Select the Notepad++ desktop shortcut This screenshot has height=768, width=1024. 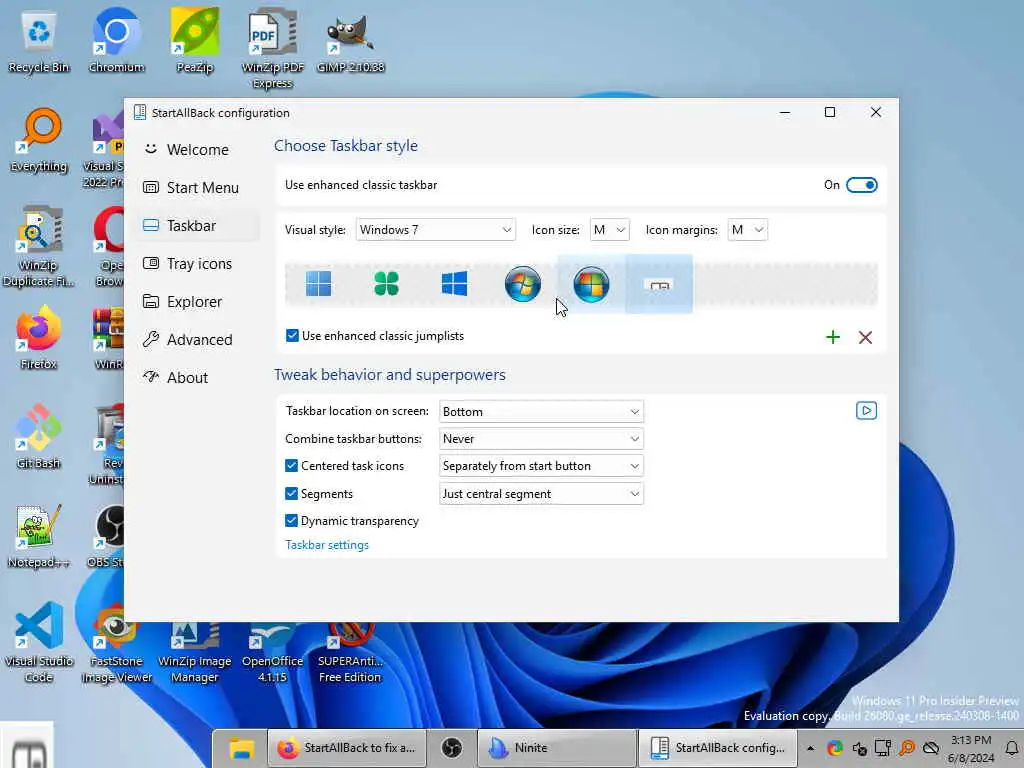(x=39, y=536)
